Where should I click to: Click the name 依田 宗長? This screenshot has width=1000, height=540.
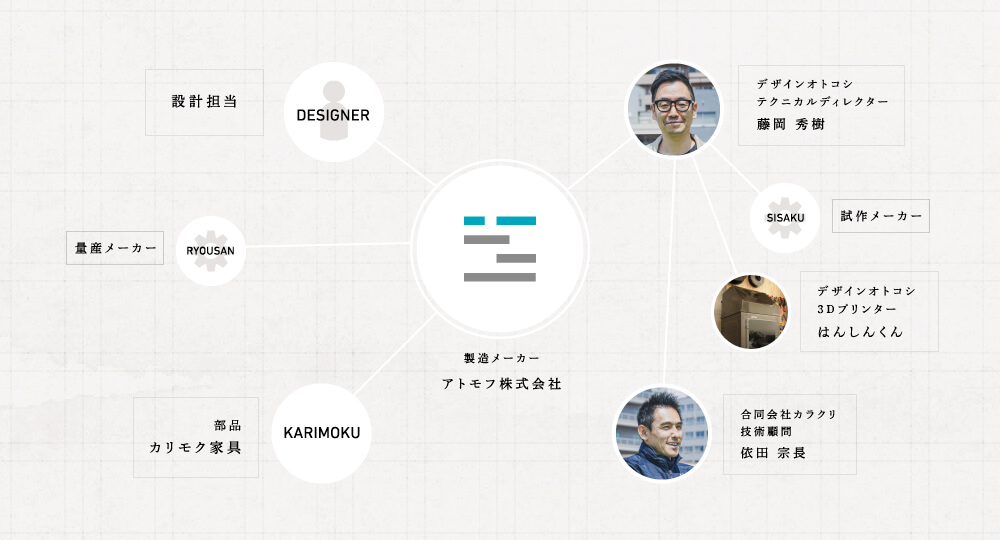coord(773,453)
